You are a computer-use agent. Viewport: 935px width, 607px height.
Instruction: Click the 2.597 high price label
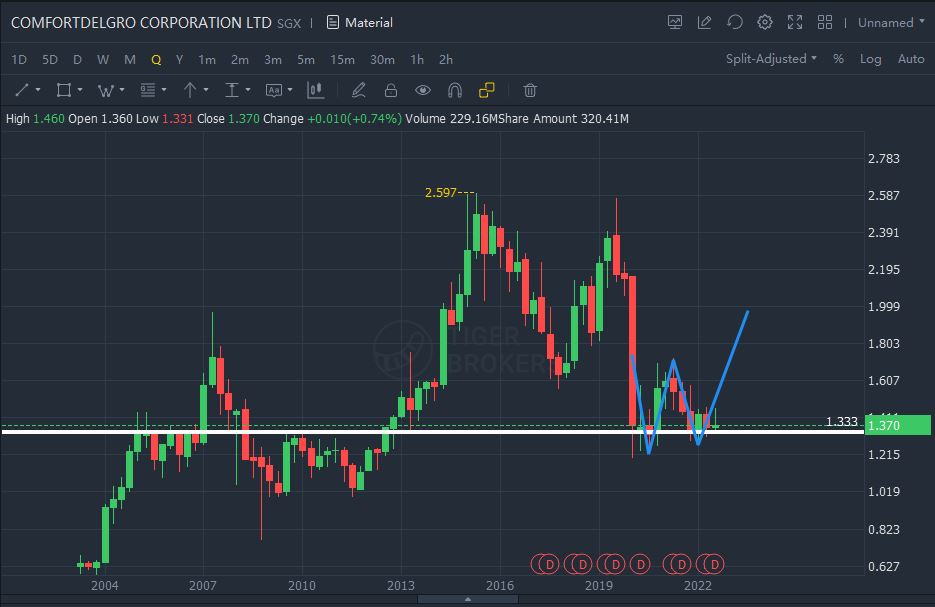click(441, 193)
